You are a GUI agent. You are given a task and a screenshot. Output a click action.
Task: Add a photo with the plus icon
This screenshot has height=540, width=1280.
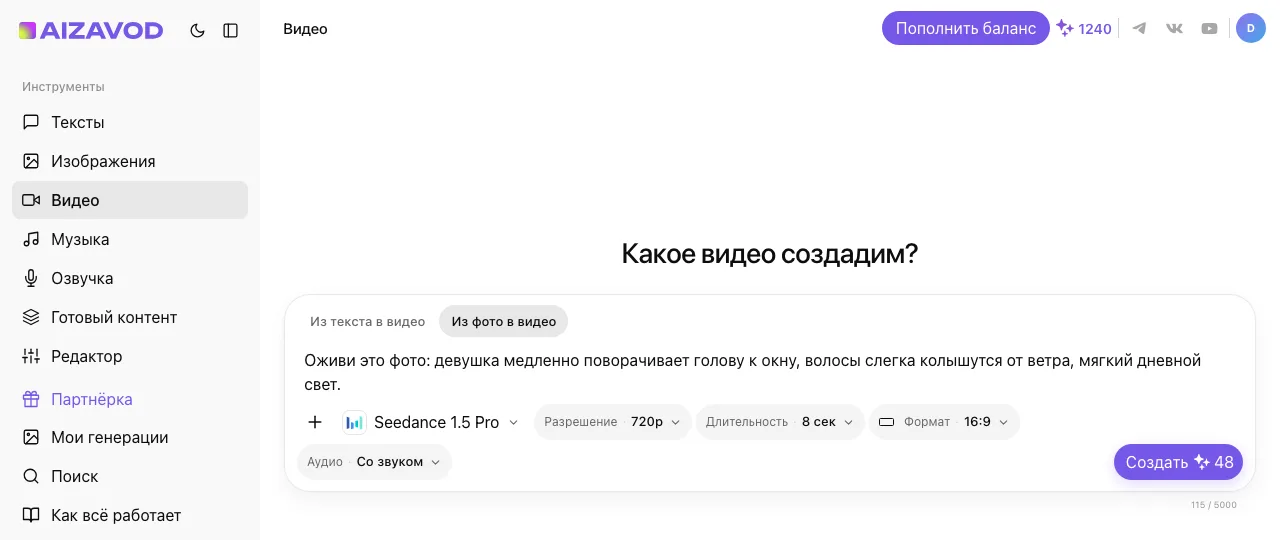tap(315, 422)
